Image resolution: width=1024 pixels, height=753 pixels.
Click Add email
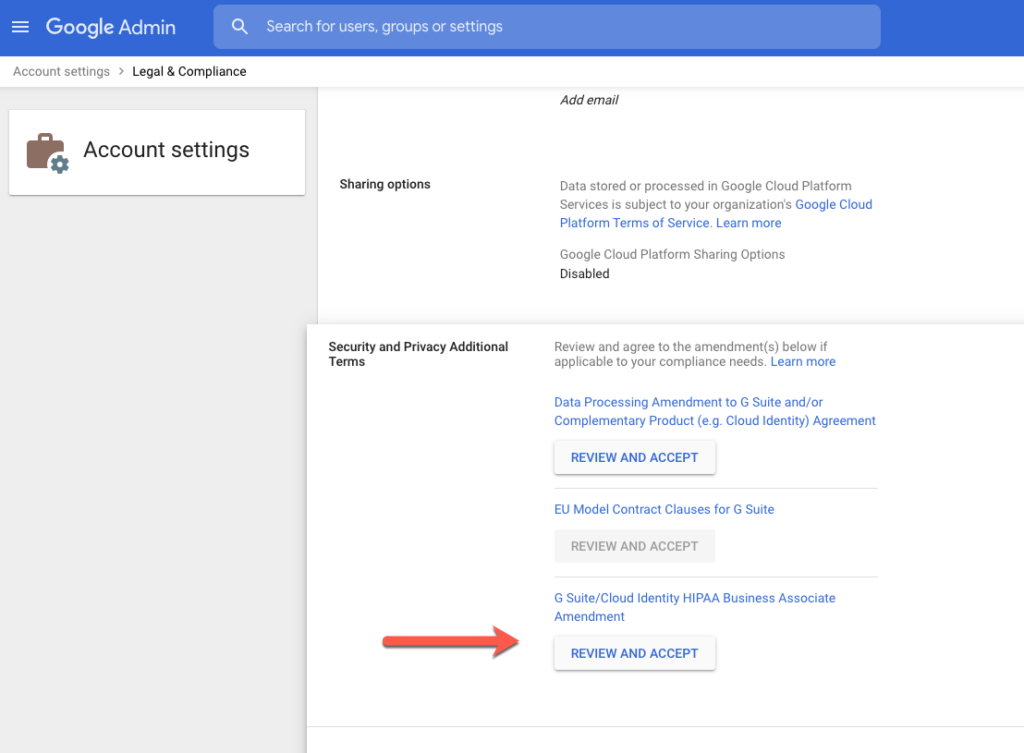point(589,100)
